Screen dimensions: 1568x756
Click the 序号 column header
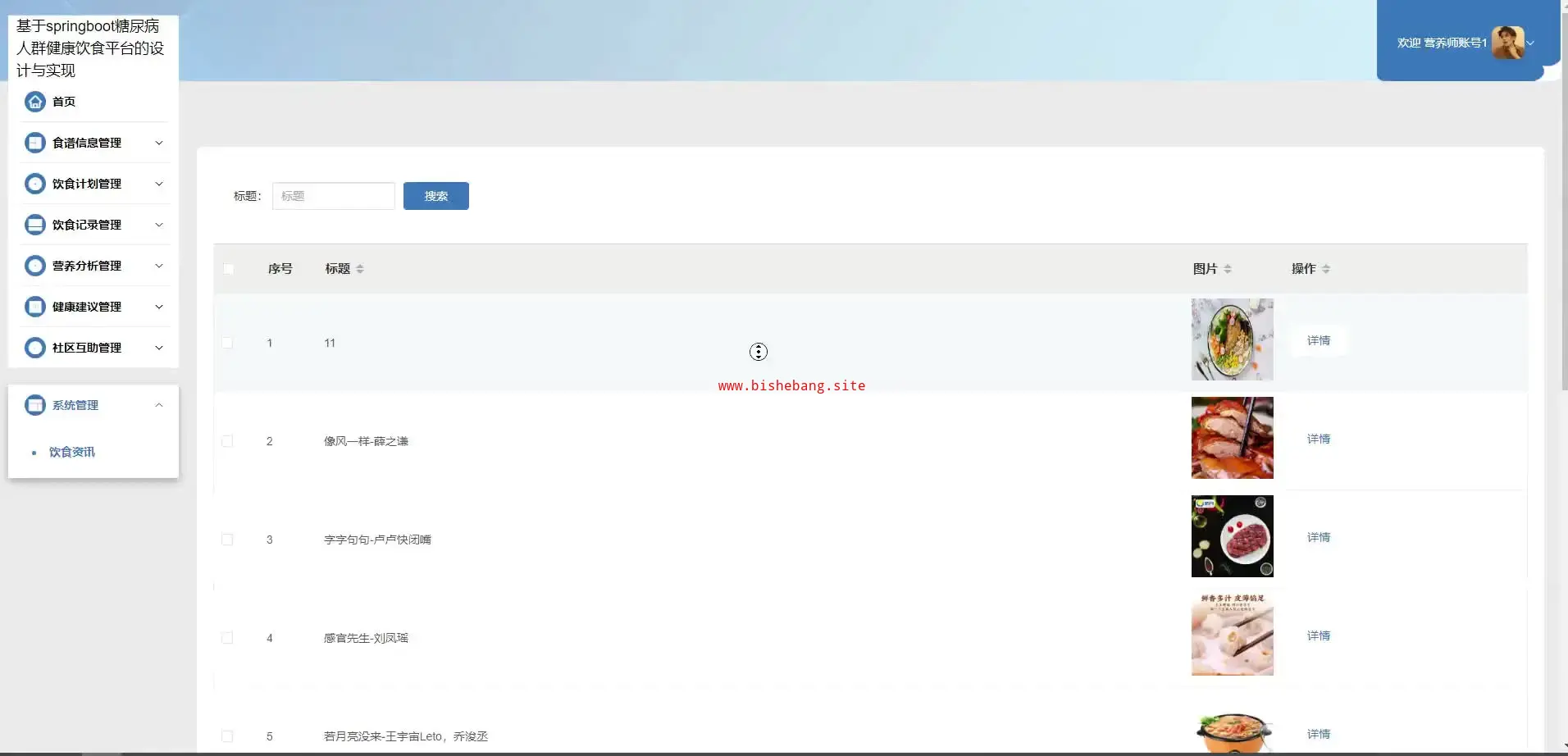(280, 269)
